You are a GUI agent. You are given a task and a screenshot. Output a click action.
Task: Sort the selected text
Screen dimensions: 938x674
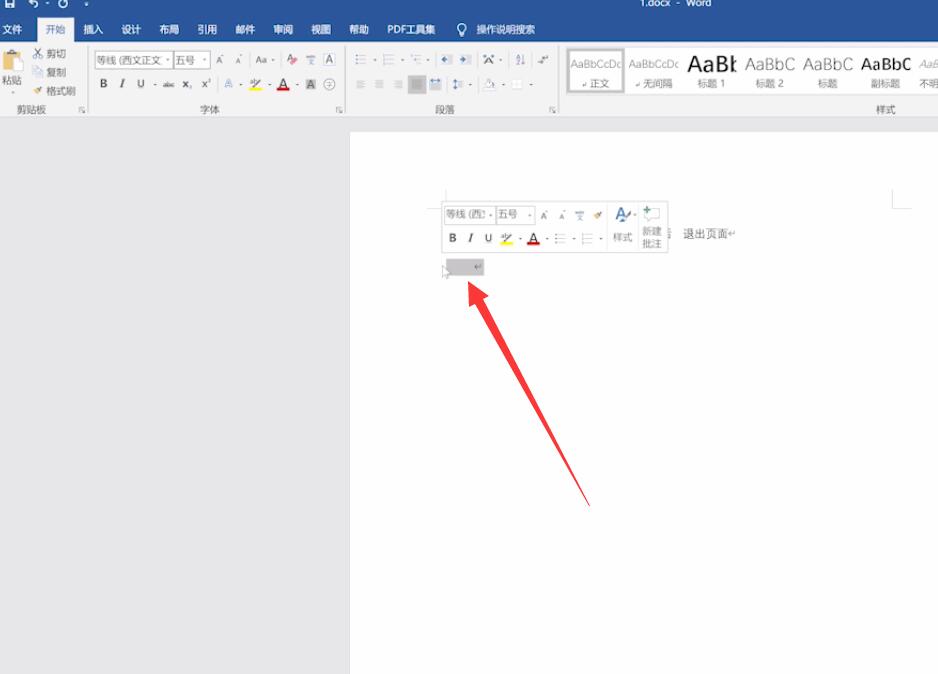[x=520, y=59]
